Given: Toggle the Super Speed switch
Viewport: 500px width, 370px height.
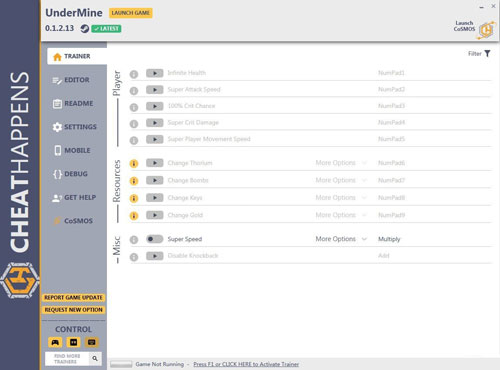Looking at the screenshot, I should [x=155, y=239].
